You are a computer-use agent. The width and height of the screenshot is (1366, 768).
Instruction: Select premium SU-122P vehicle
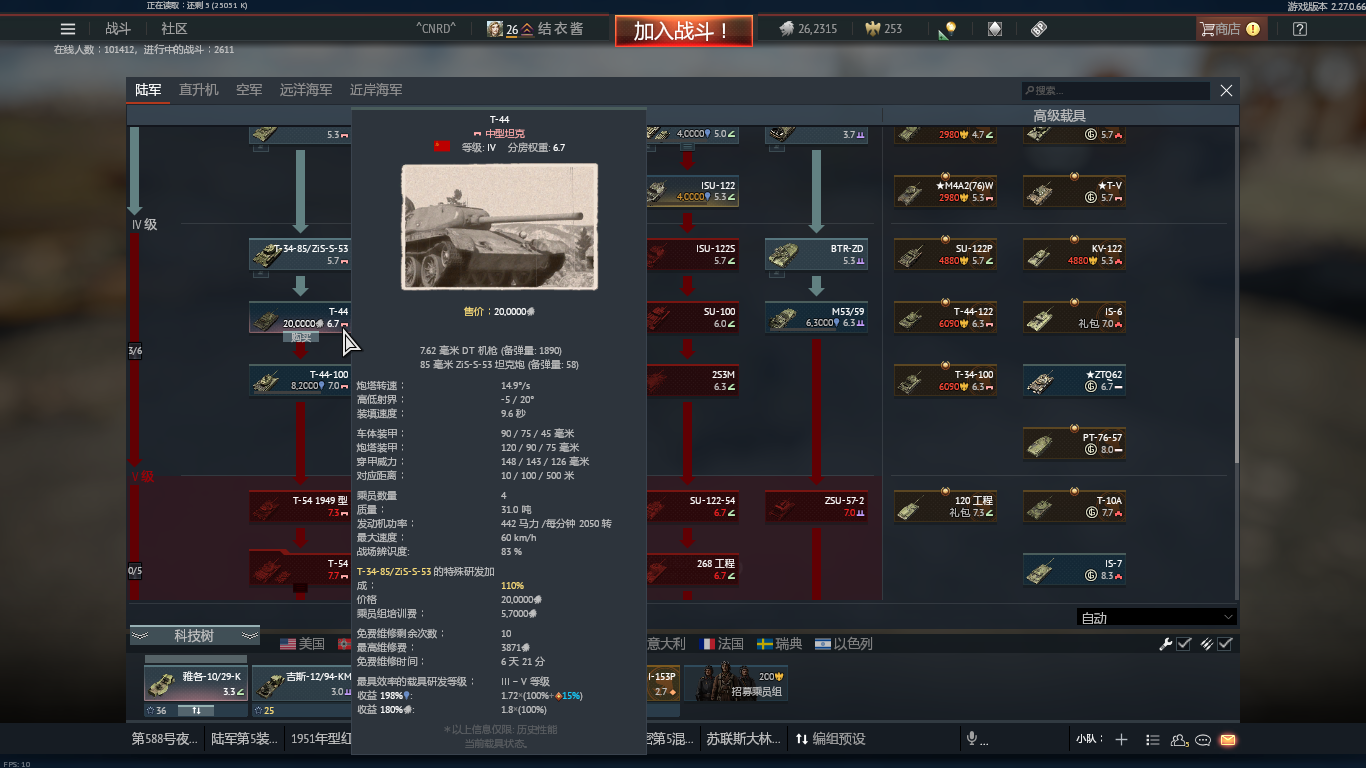pos(945,254)
